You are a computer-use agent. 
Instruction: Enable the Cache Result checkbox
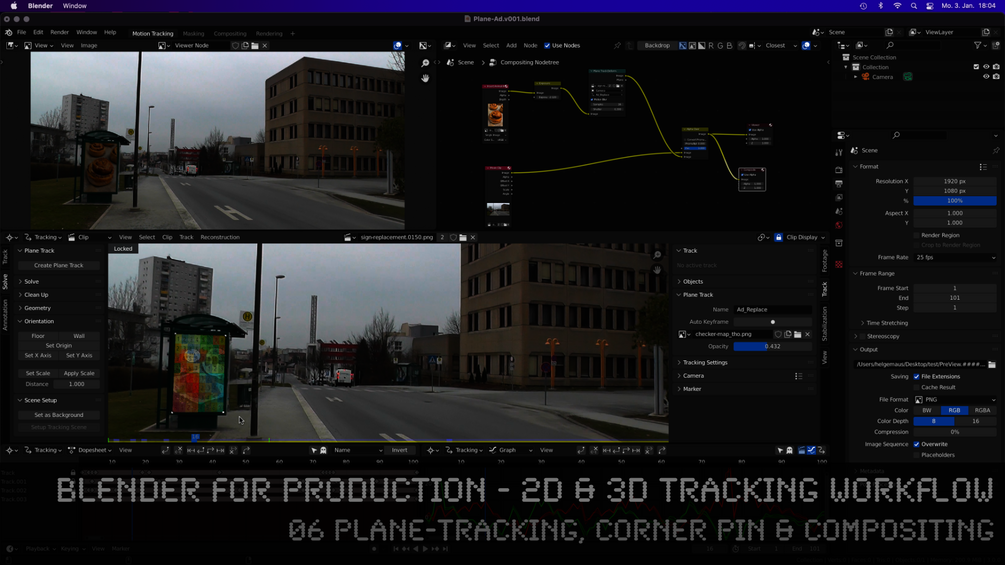917,387
